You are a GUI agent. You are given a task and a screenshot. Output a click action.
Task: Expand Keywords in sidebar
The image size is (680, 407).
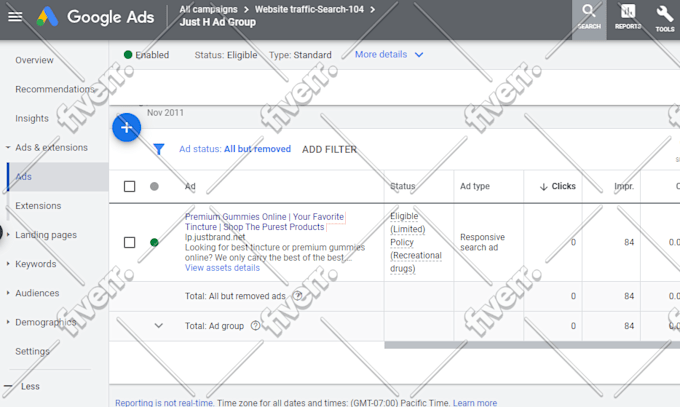(8, 264)
